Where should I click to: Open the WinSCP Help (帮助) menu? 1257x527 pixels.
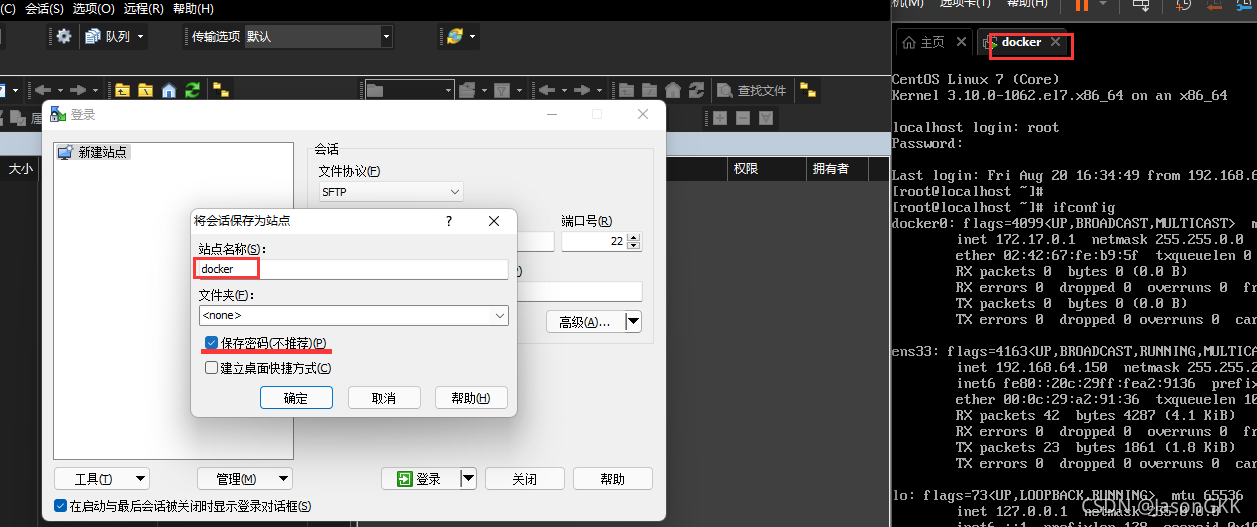point(193,7)
